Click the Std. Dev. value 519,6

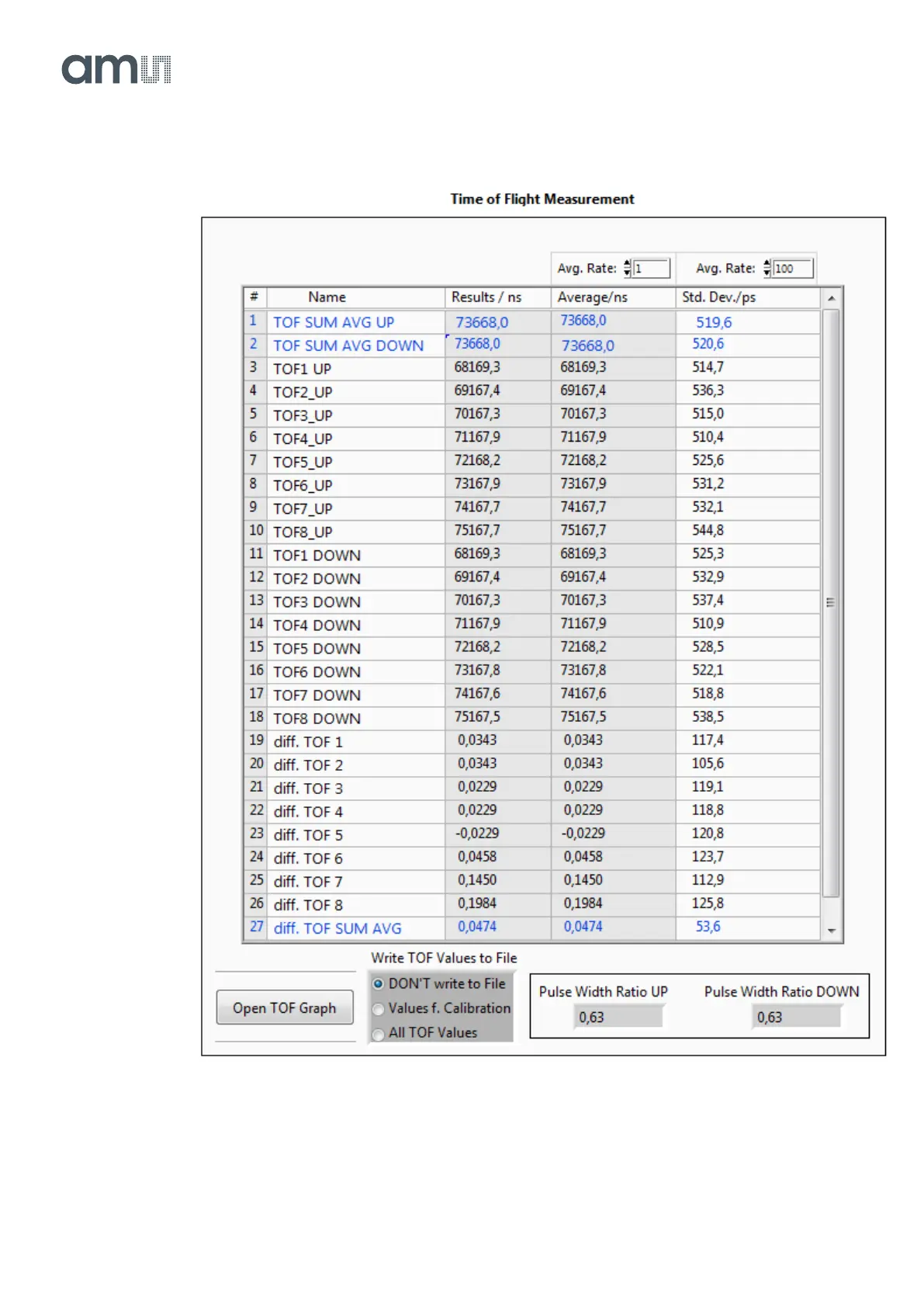point(714,322)
